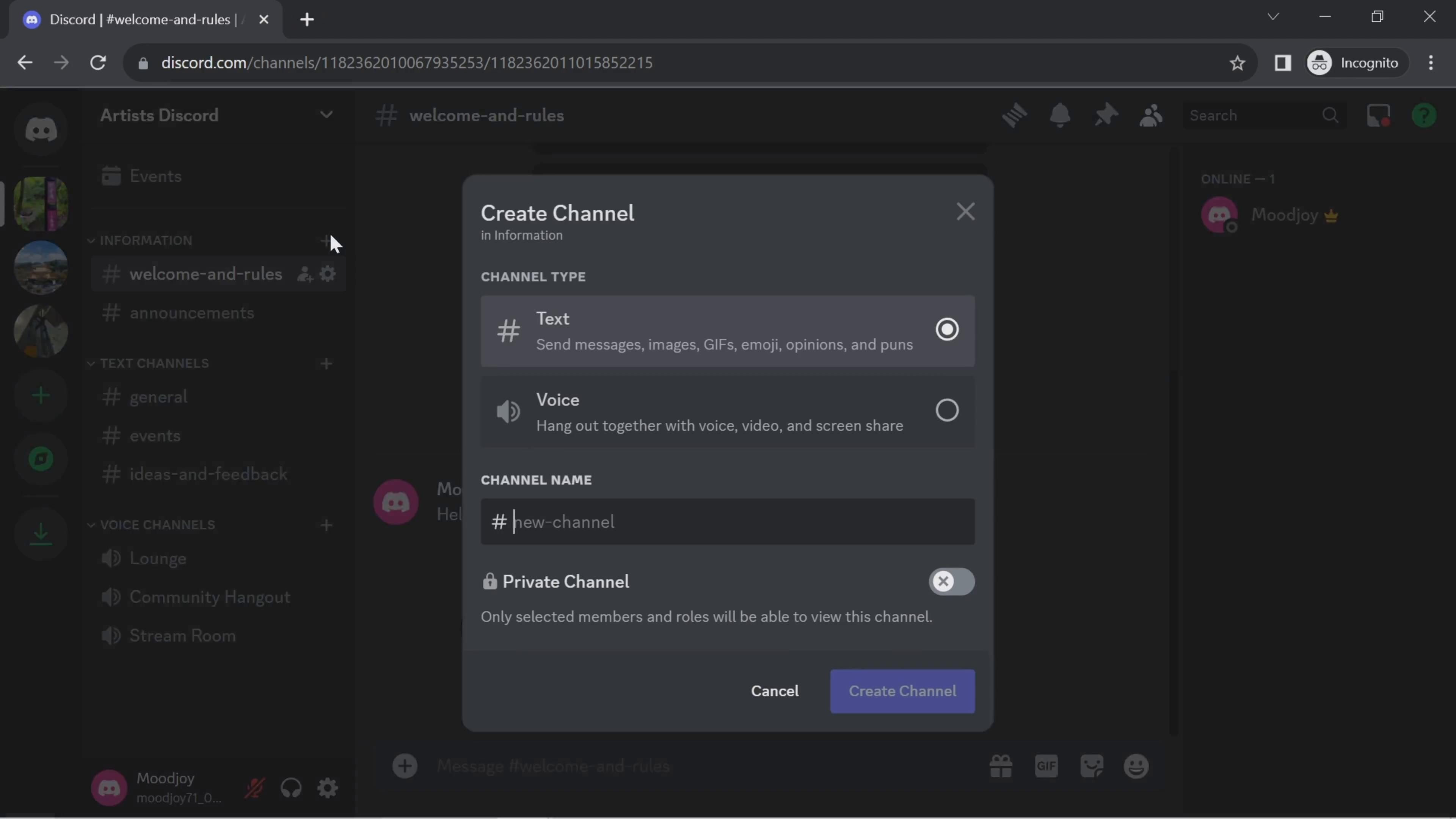Show pinned messages pin icon
This screenshot has height=819, width=1456.
(1106, 115)
